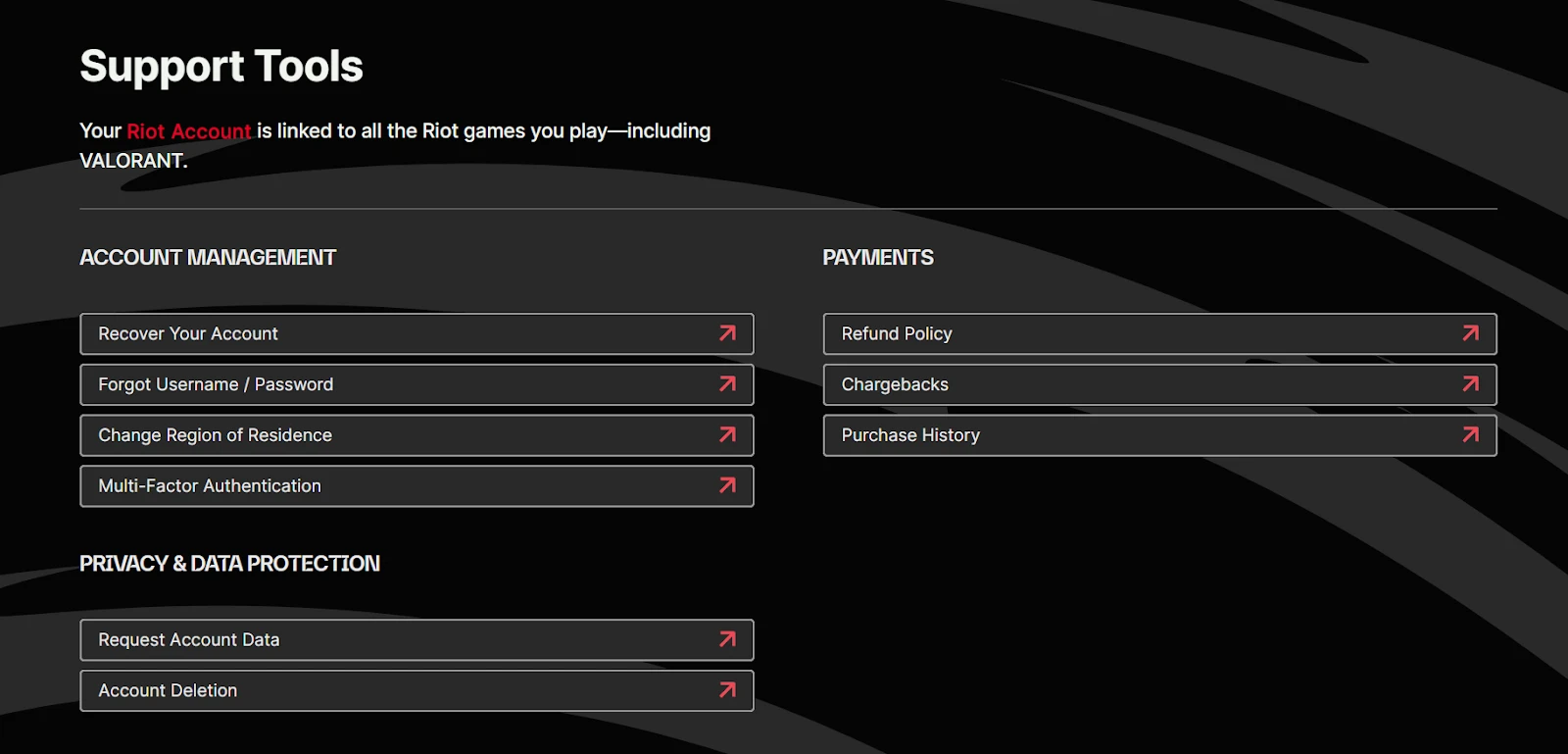Open Multi-Factor Authentication settings
This screenshot has height=754, width=1568.
point(210,486)
